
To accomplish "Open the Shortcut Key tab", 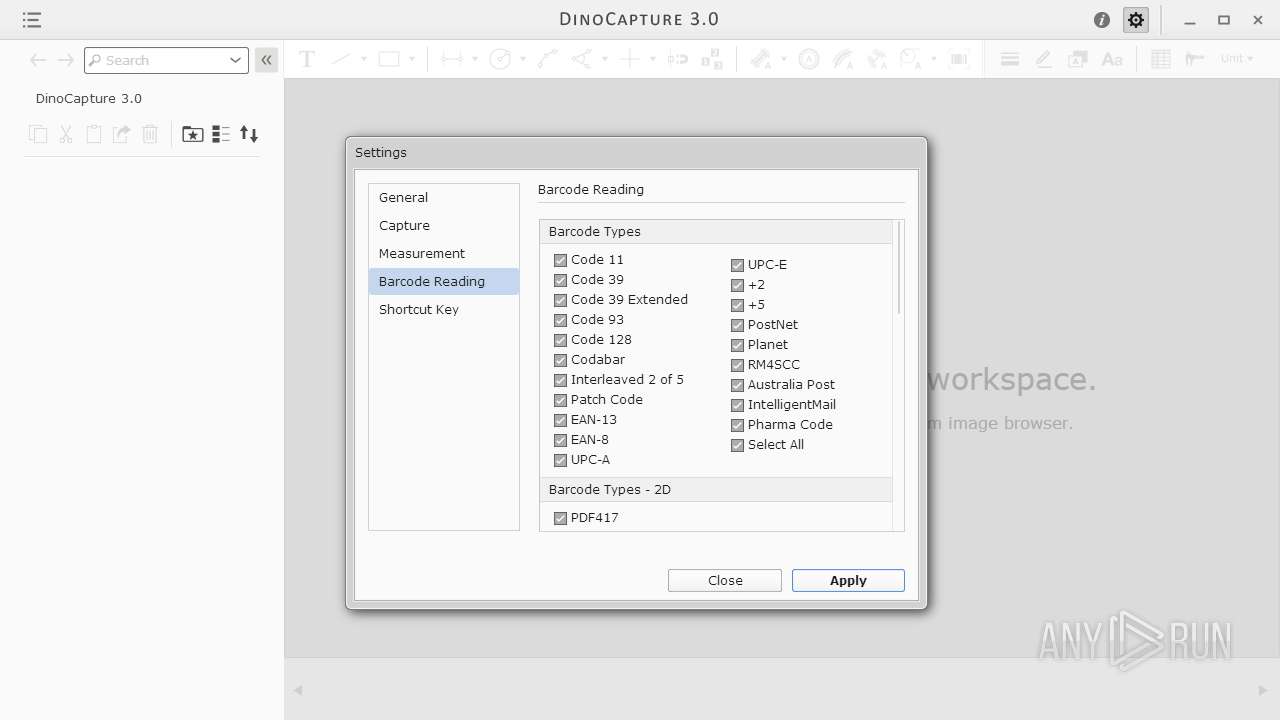I will [444, 310].
